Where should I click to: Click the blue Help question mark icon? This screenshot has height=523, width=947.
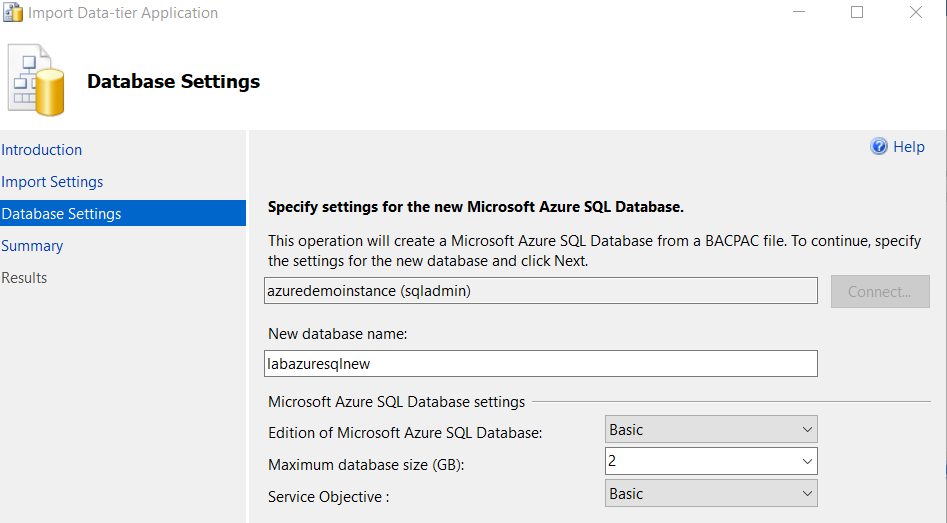(x=879, y=147)
